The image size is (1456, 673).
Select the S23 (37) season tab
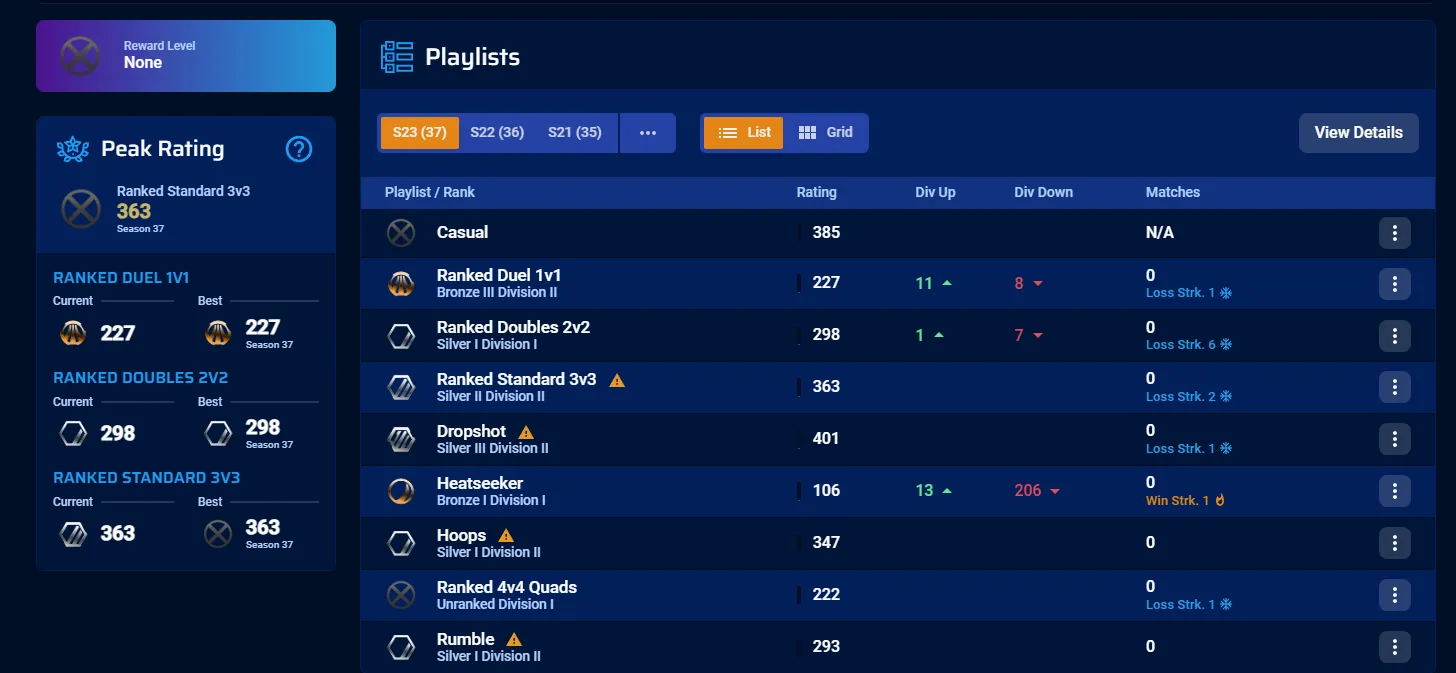pos(420,133)
